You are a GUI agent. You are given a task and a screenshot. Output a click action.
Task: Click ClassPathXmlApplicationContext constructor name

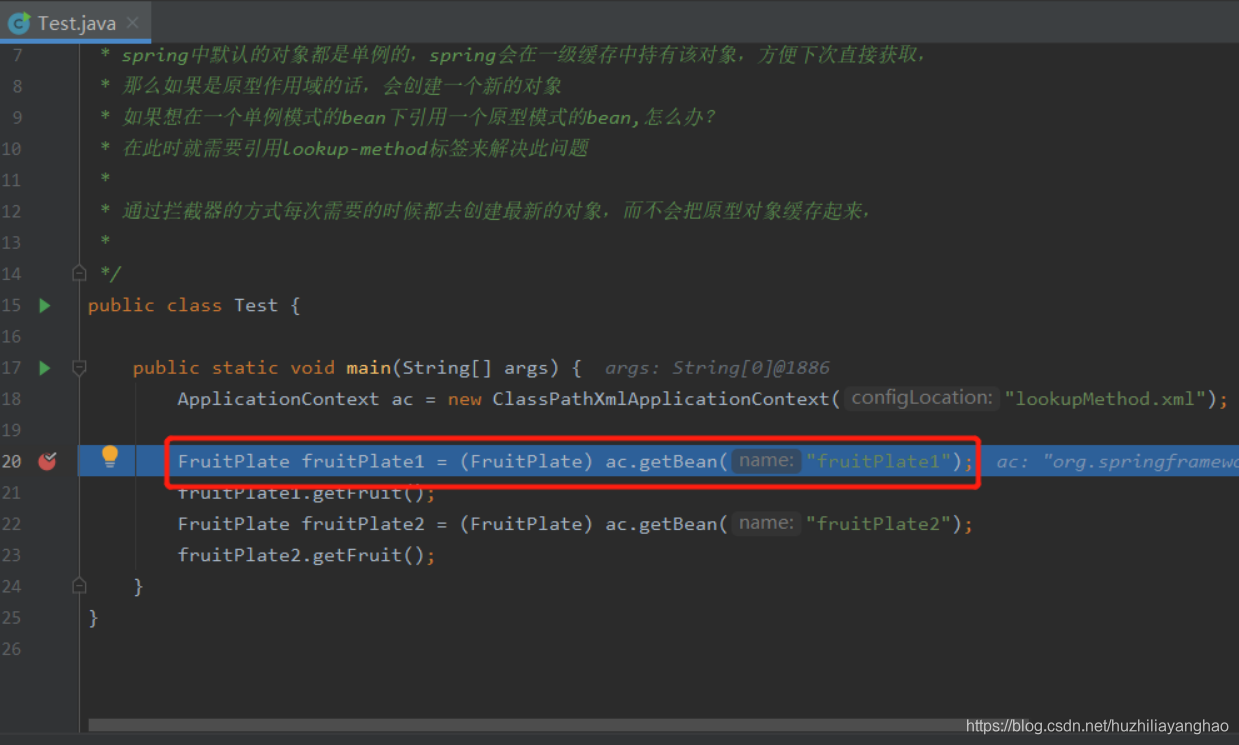(x=660, y=399)
